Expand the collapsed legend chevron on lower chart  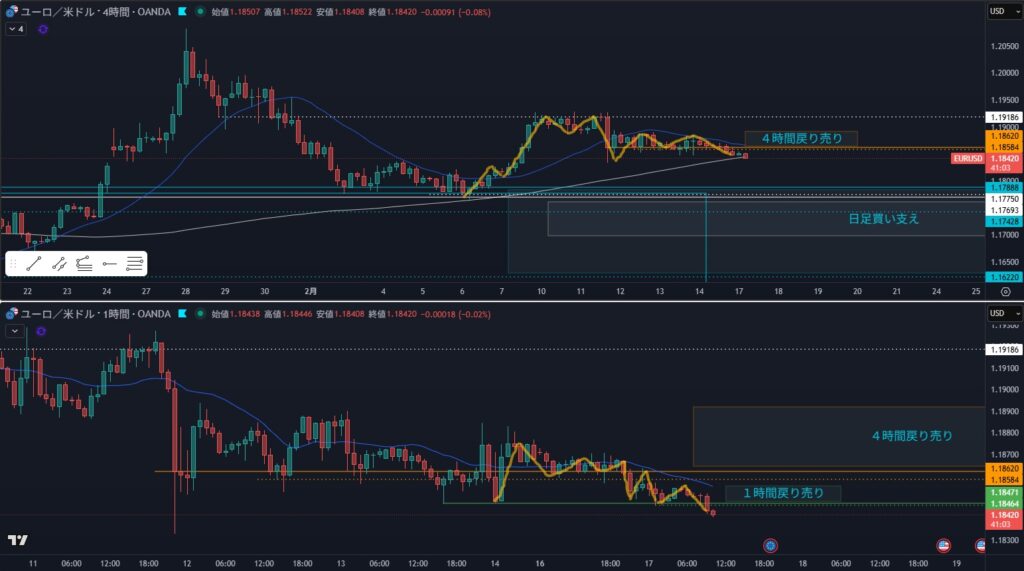[14, 330]
